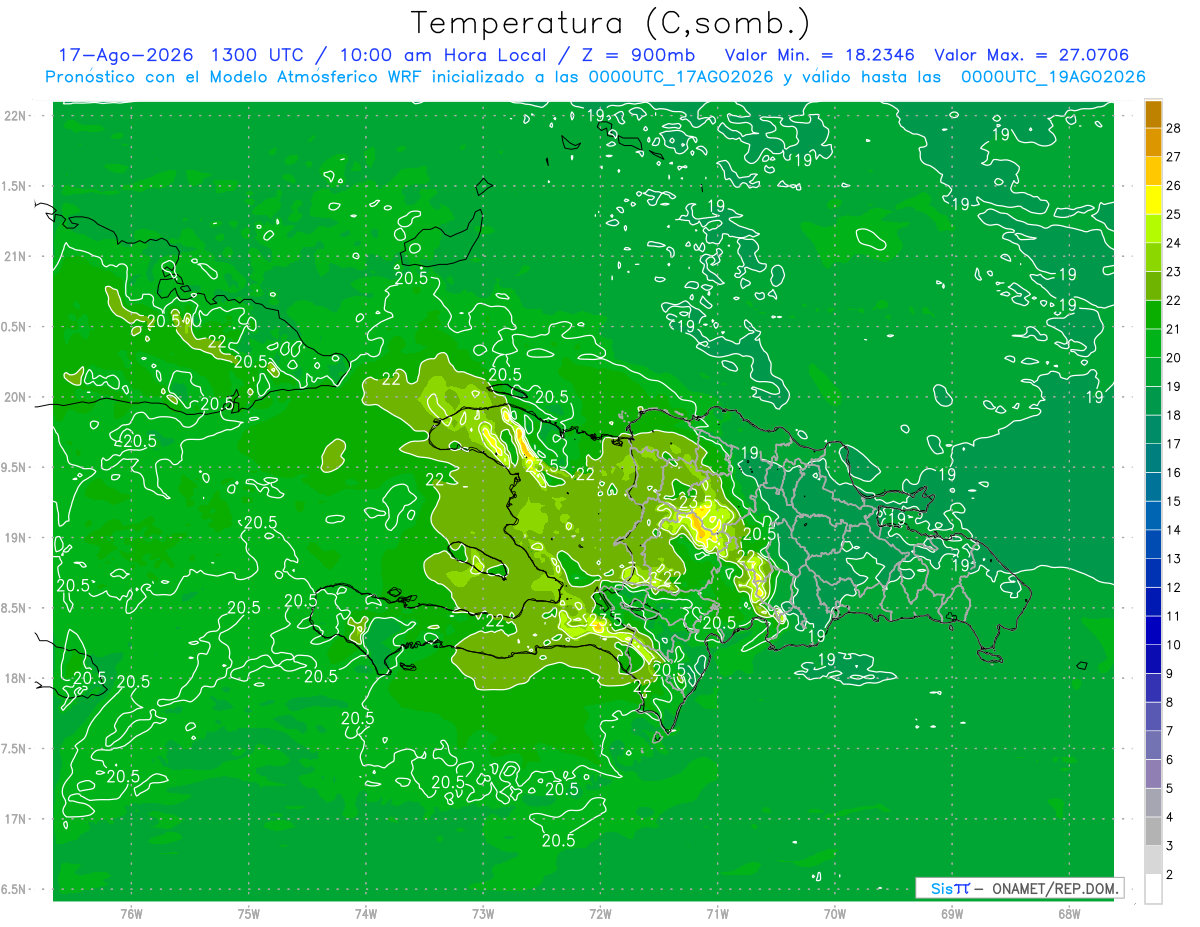Click the legend value "16" on color bar
Image resolution: width=1200 pixels, height=927 pixels.
(1174, 473)
